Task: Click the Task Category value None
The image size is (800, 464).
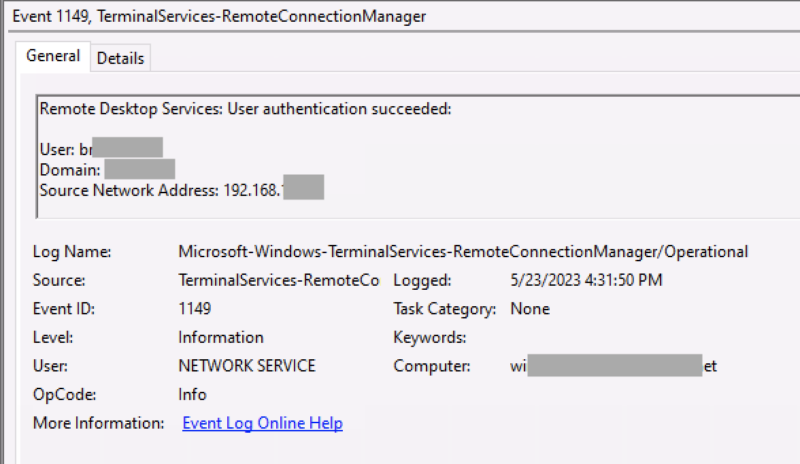Action: [x=530, y=309]
